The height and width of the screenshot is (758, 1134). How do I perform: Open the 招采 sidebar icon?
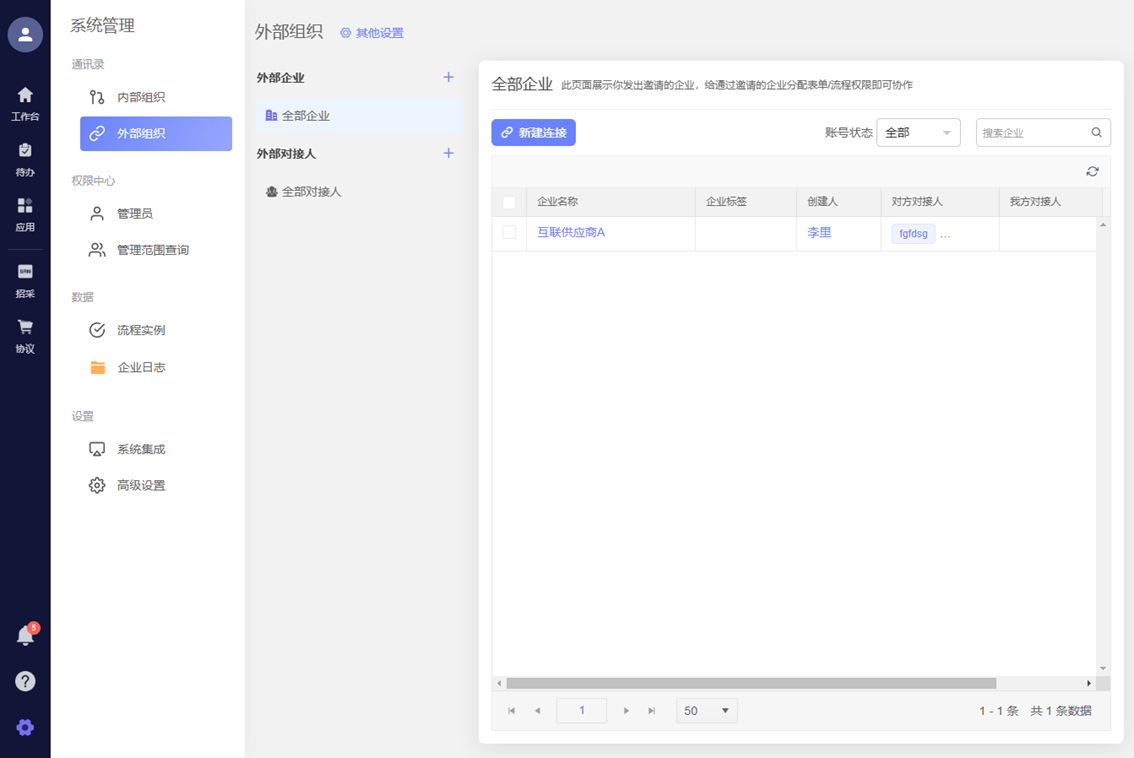pyautogui.click(x=25, y=280)
